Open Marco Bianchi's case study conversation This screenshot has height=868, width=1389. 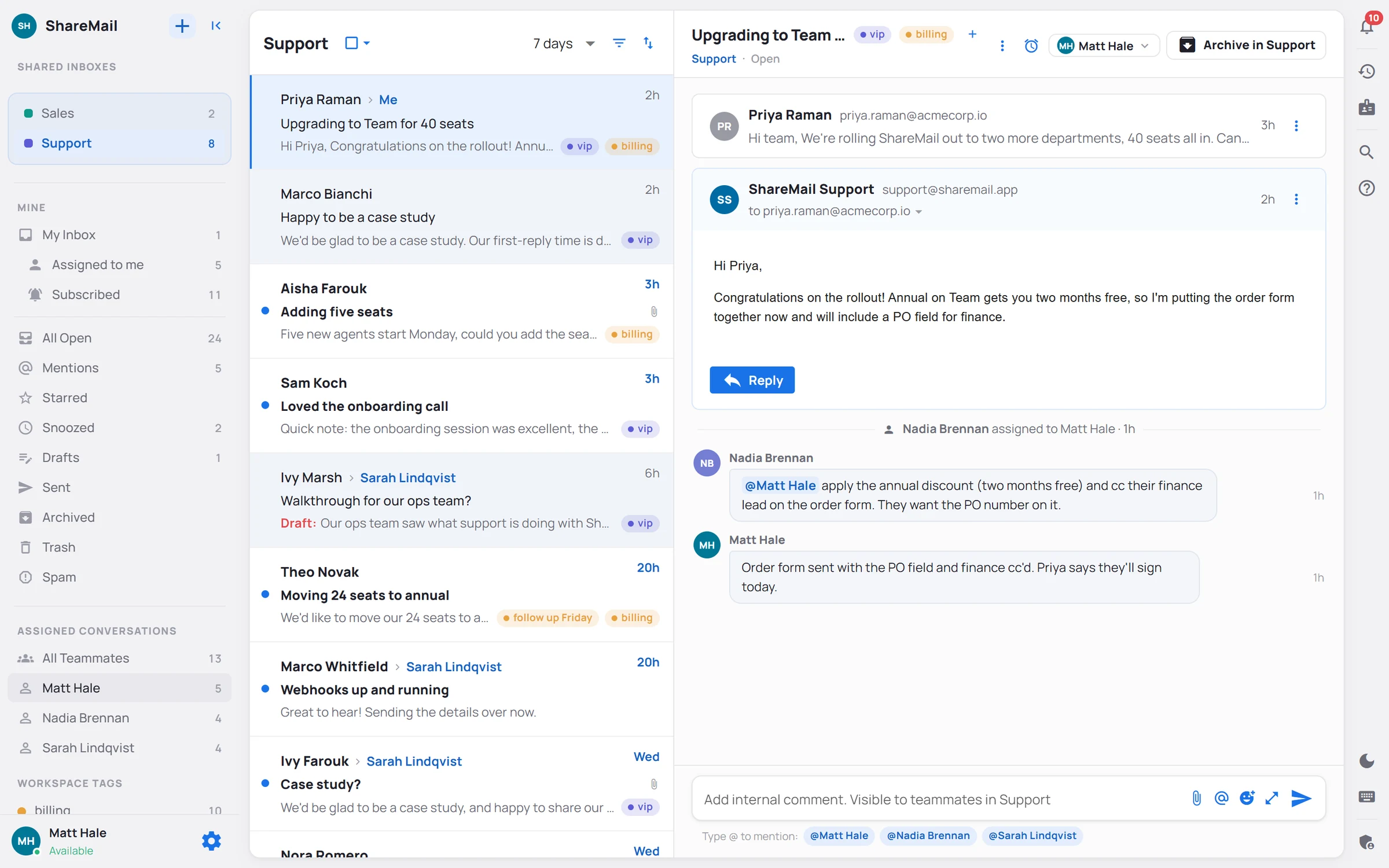[x=462, y=217]
